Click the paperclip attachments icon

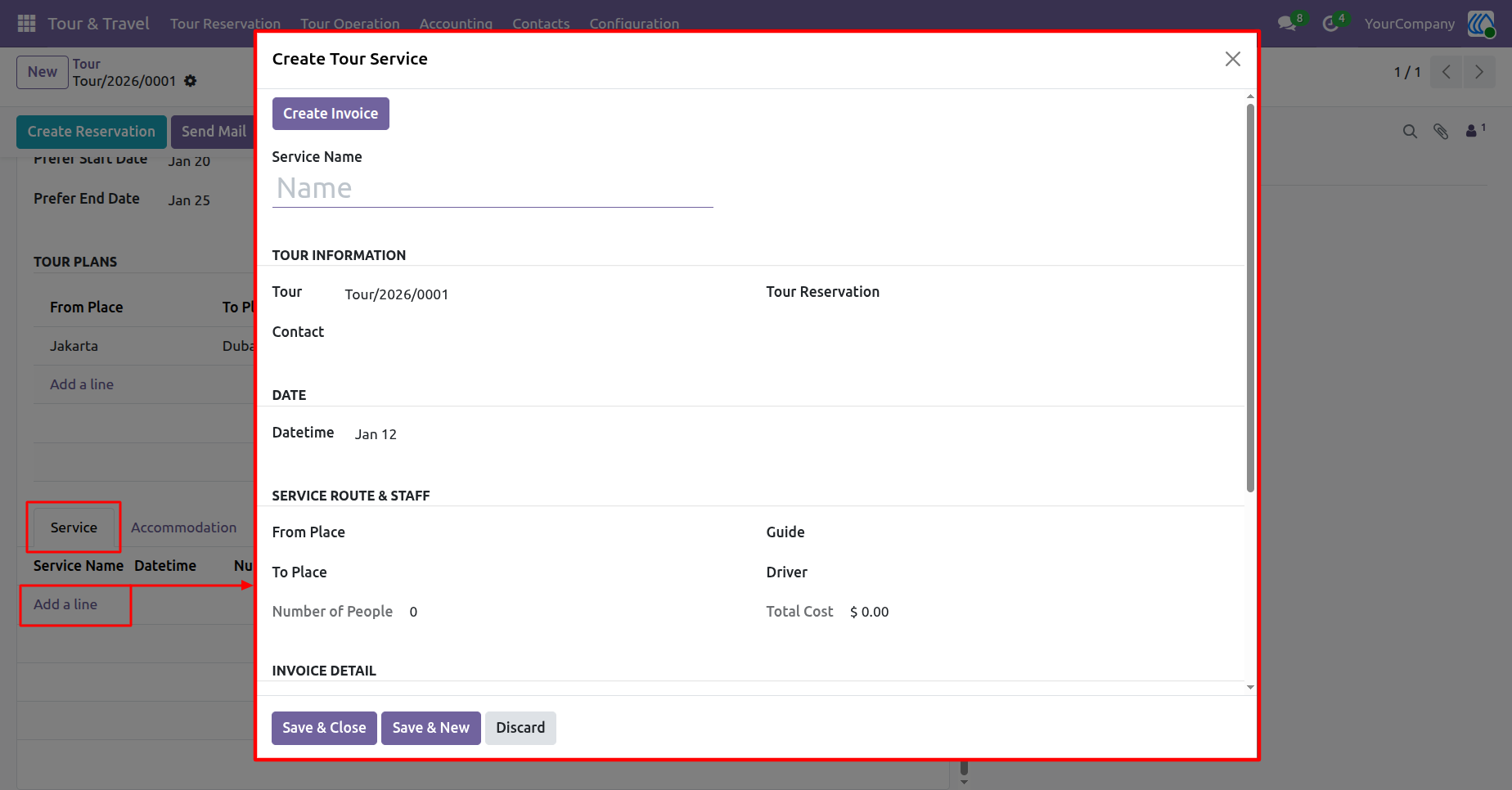(1441, 131)
